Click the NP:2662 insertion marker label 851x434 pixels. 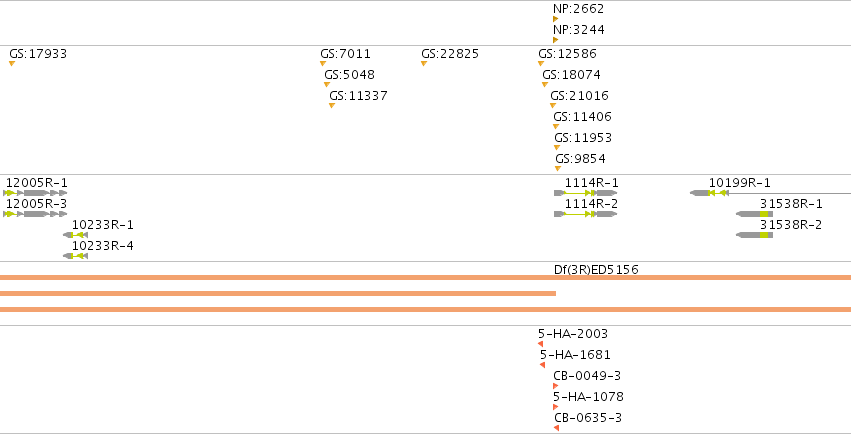pos(579,9)
